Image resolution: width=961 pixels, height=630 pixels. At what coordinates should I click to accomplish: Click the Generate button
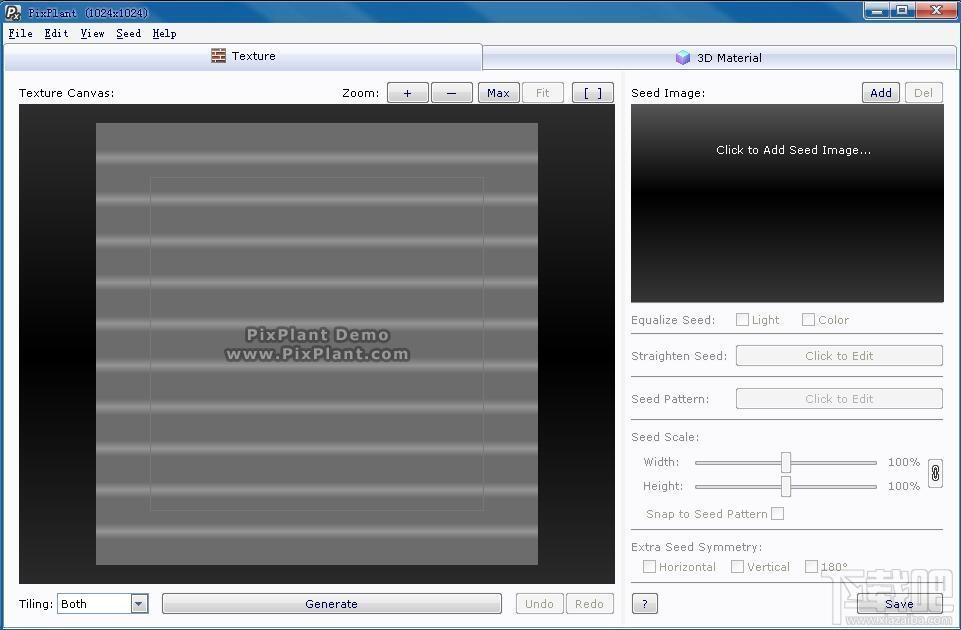[332, 604]
